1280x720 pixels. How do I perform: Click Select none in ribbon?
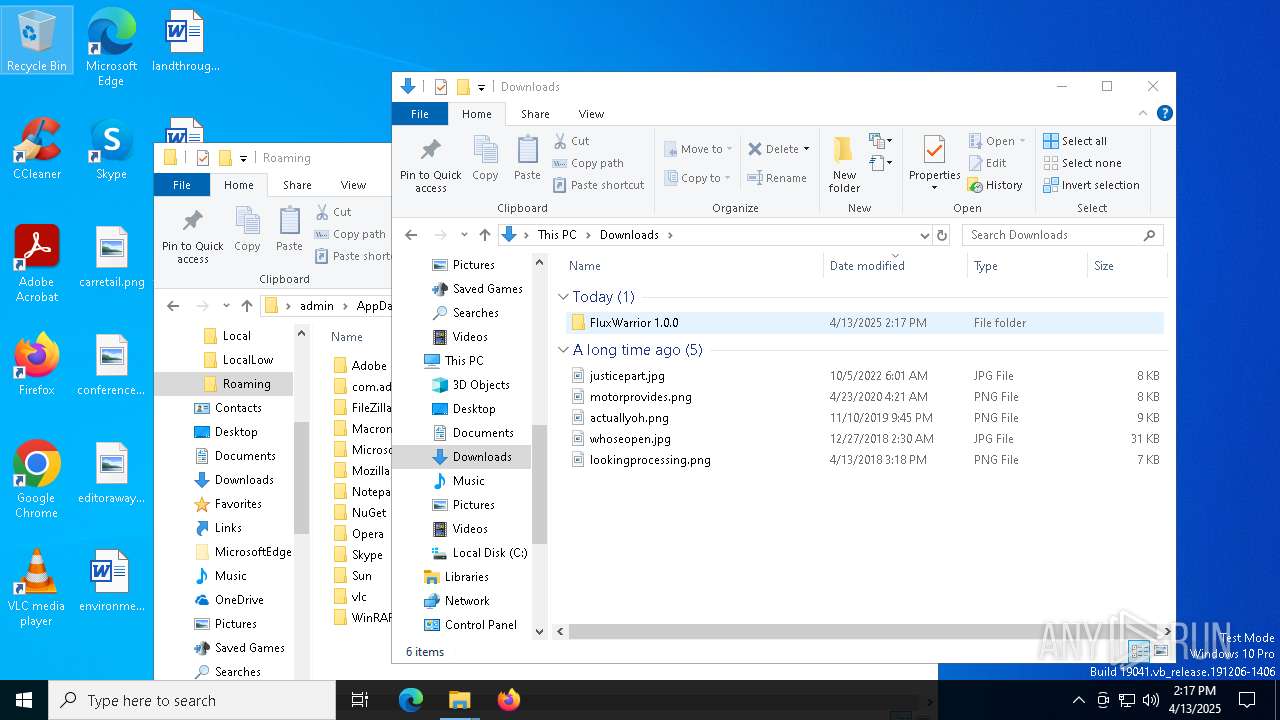(x=1082, y=163)
